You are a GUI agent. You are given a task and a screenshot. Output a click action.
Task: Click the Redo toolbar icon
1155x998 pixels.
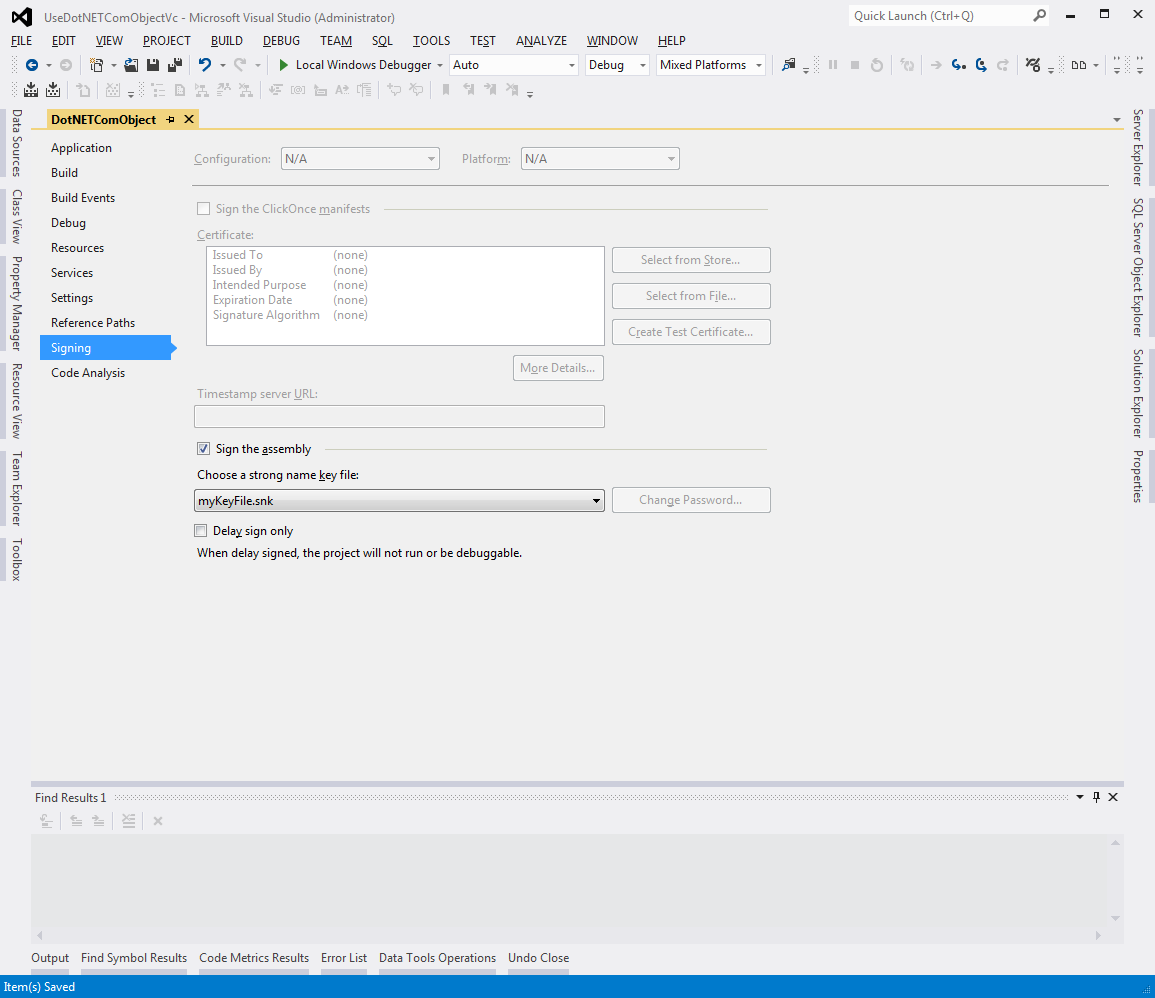coord(240,65)
